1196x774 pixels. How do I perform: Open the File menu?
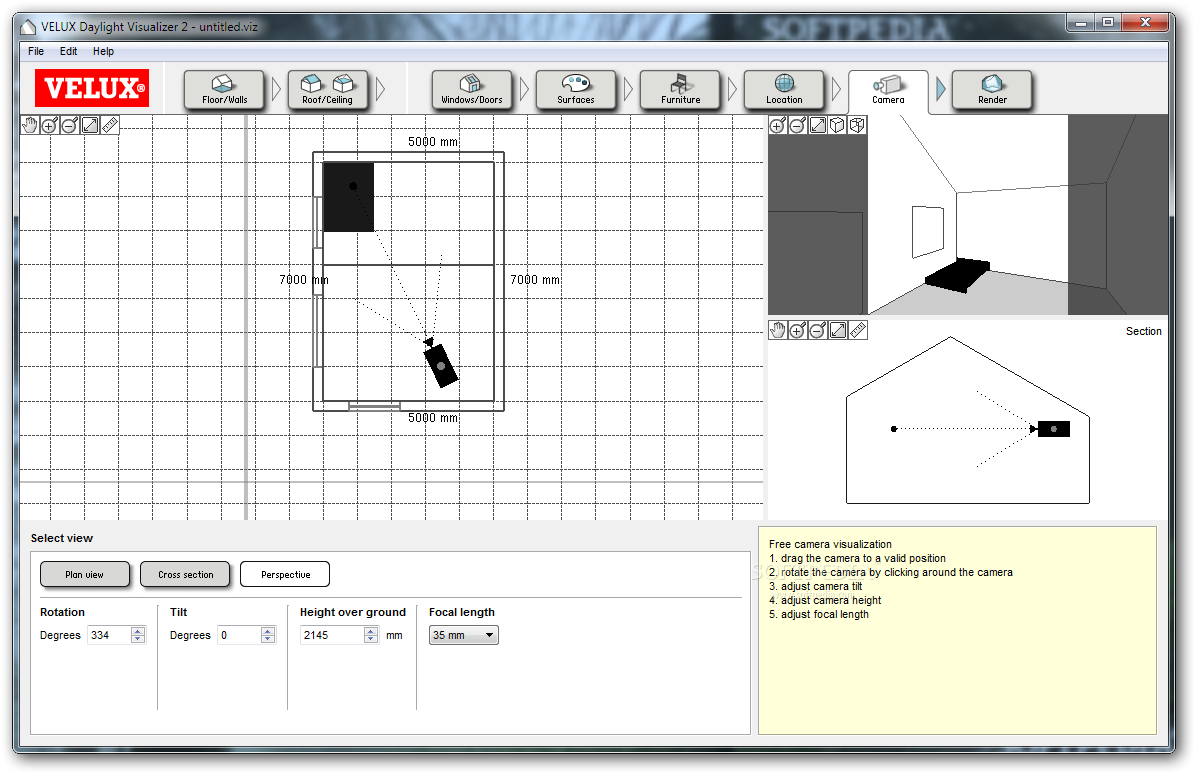[36, 51]
